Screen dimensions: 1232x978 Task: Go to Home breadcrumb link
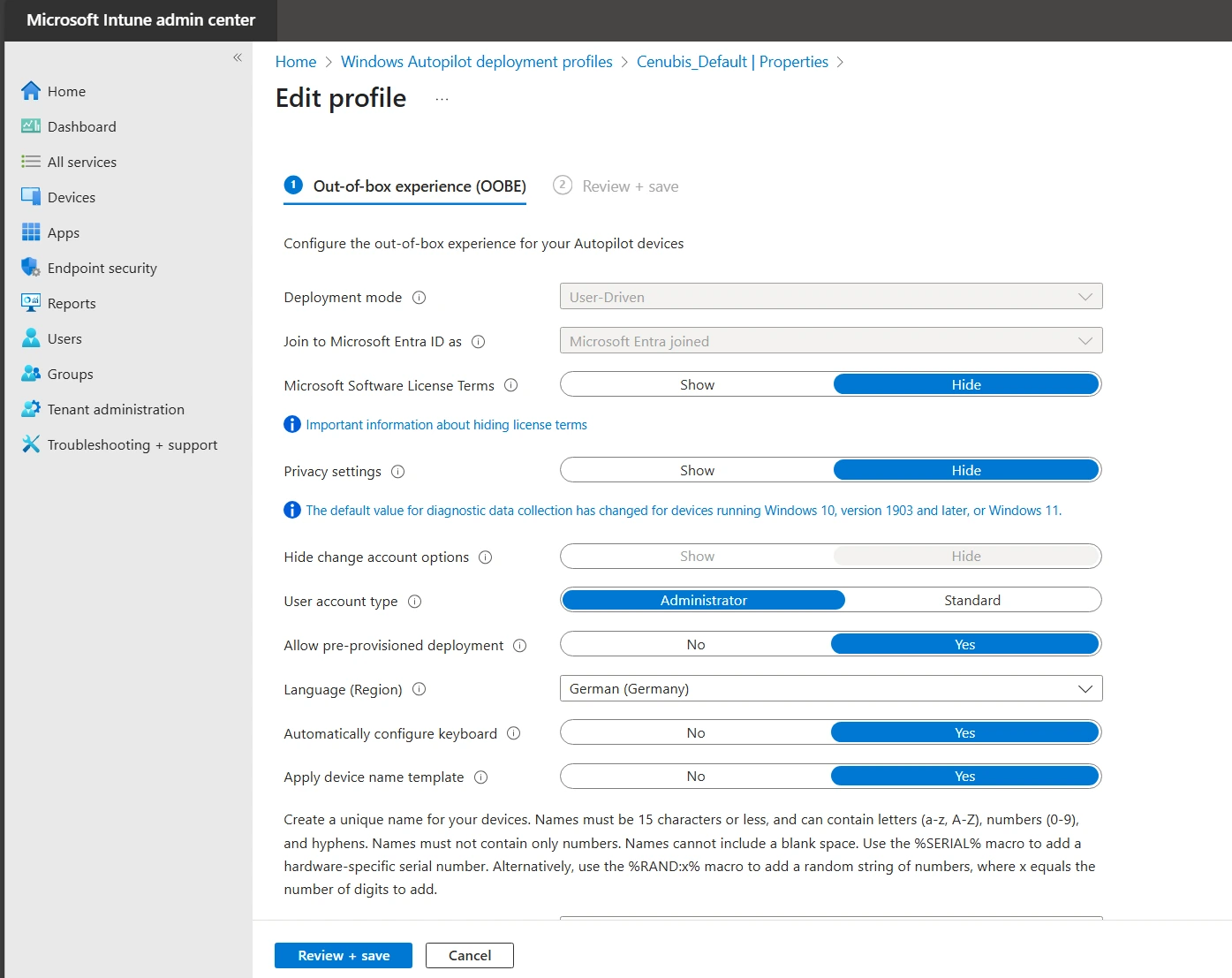point(296,62)
